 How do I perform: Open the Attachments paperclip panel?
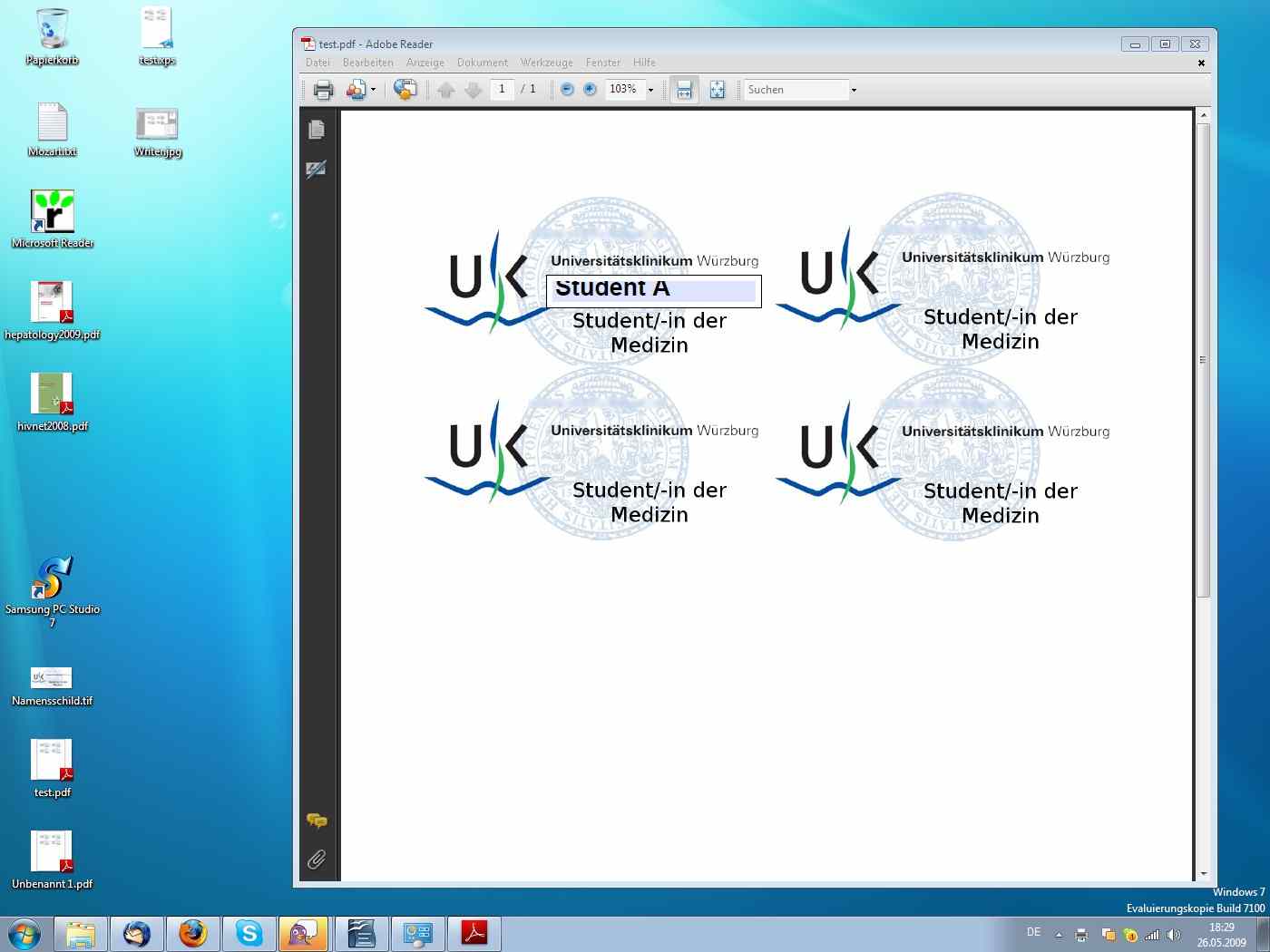click(317, 860)
